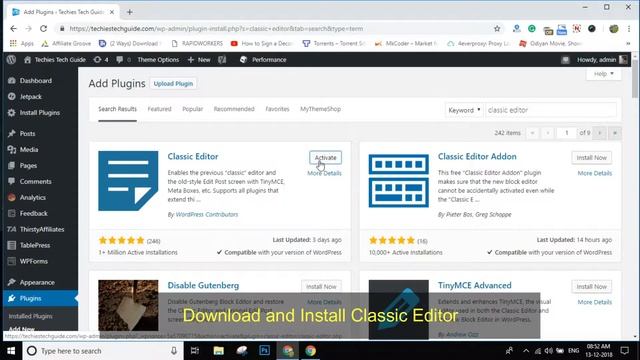Open the Classic Editor title link
Screen dimensions: 640x360
pos(193,156)
